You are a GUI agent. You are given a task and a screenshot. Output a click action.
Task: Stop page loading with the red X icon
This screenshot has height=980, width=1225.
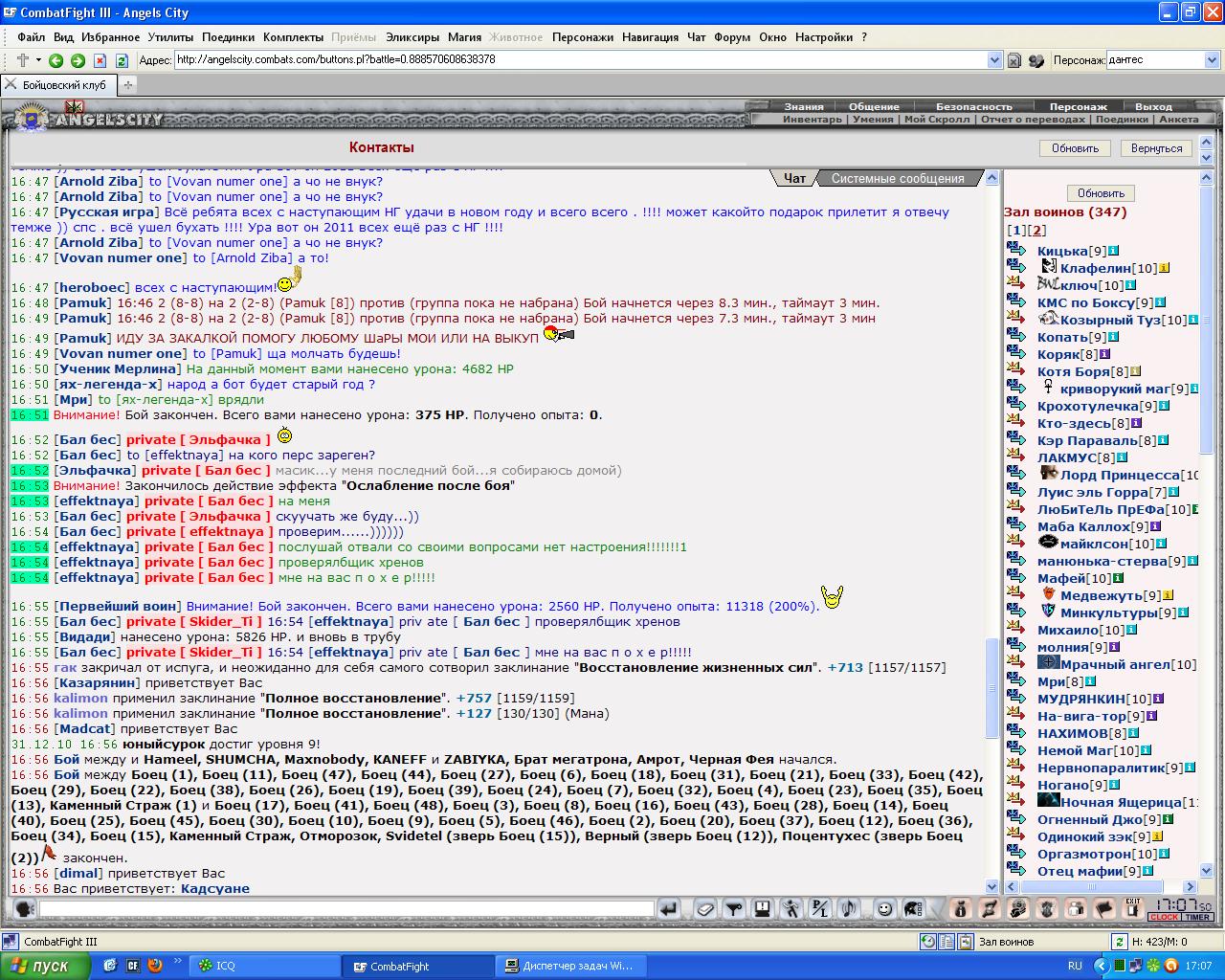pyautogui.click(x=100, y=60)
